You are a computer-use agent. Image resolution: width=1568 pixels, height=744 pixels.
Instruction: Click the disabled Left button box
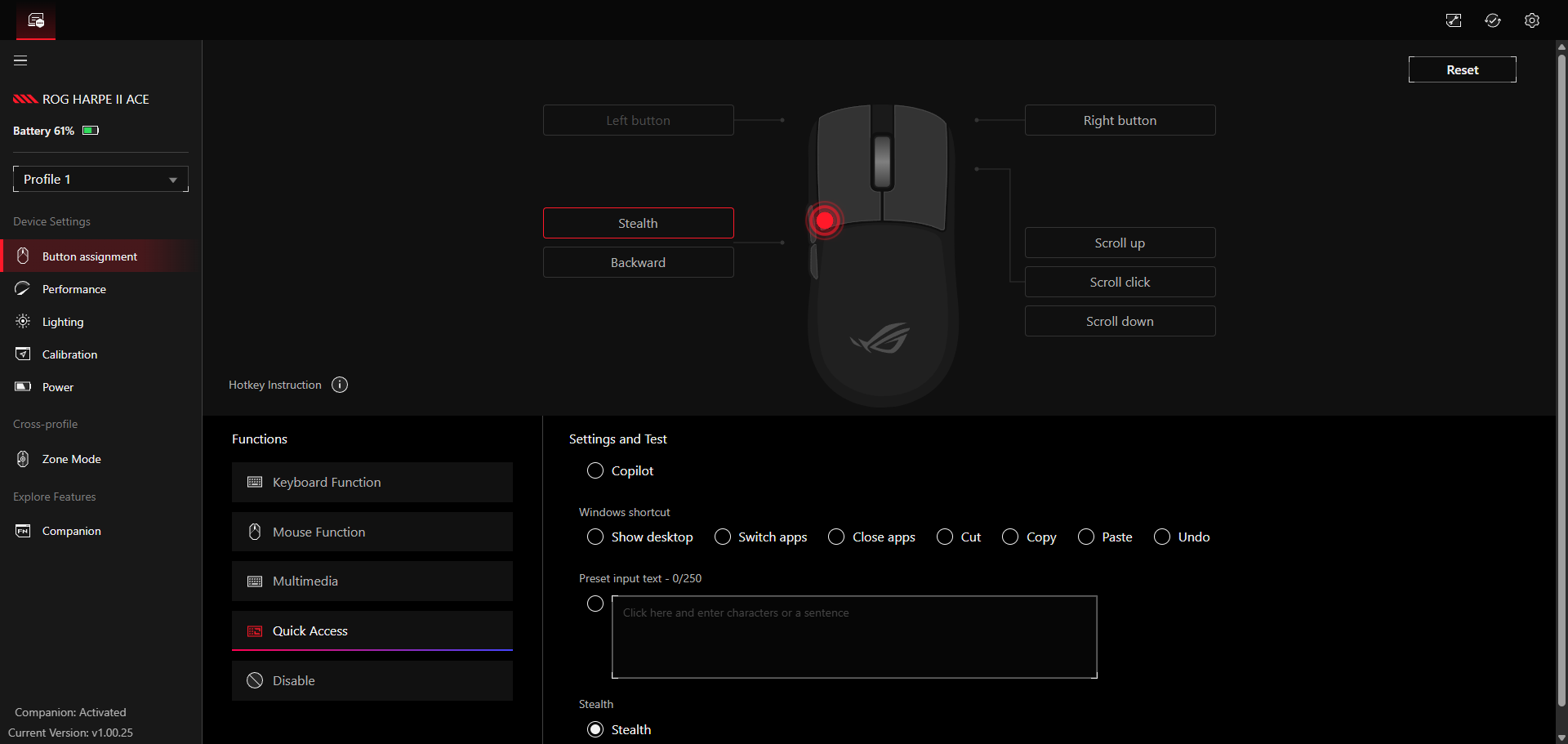[638, 120]
